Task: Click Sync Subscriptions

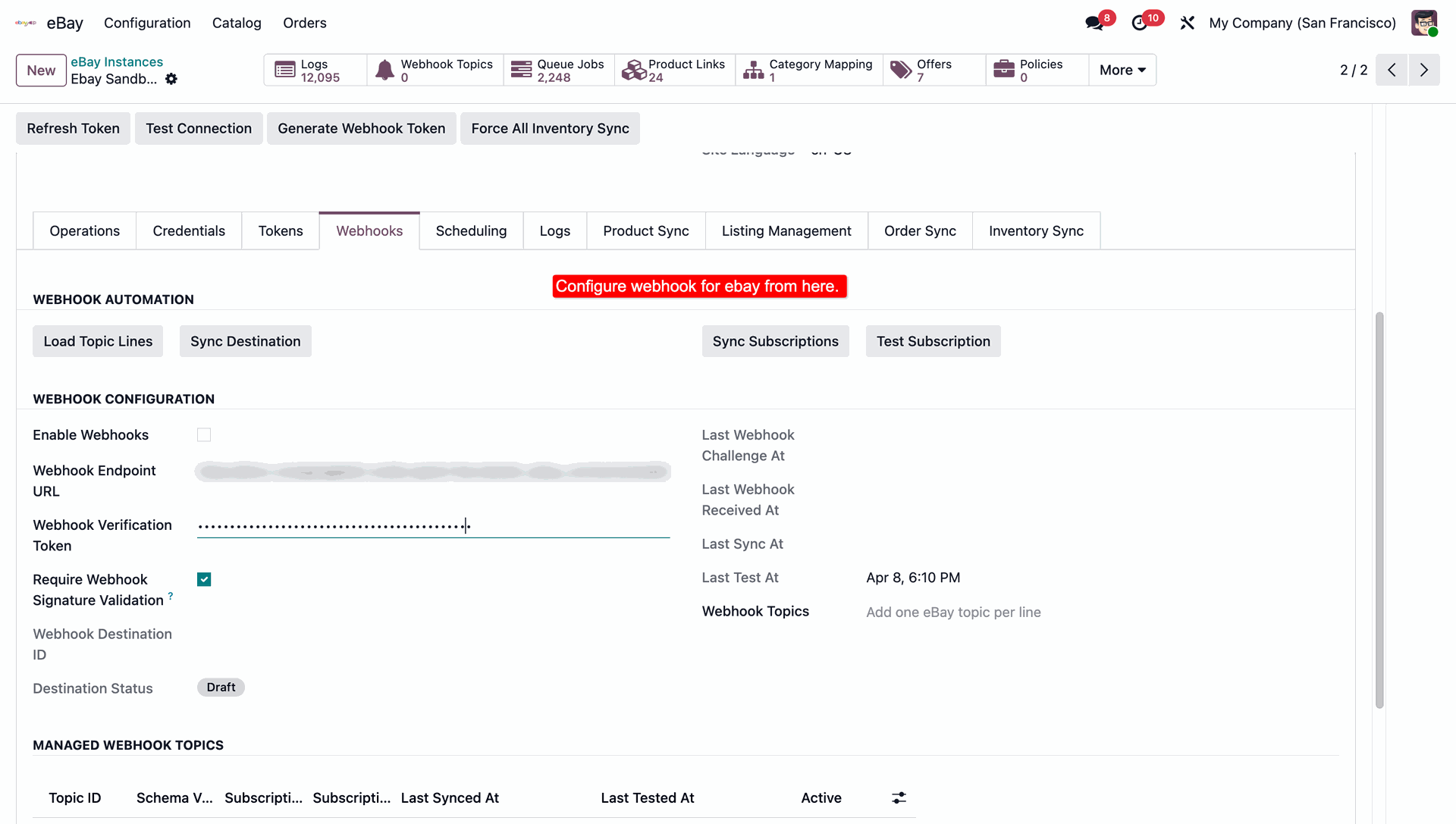Action: click(775, 341)
